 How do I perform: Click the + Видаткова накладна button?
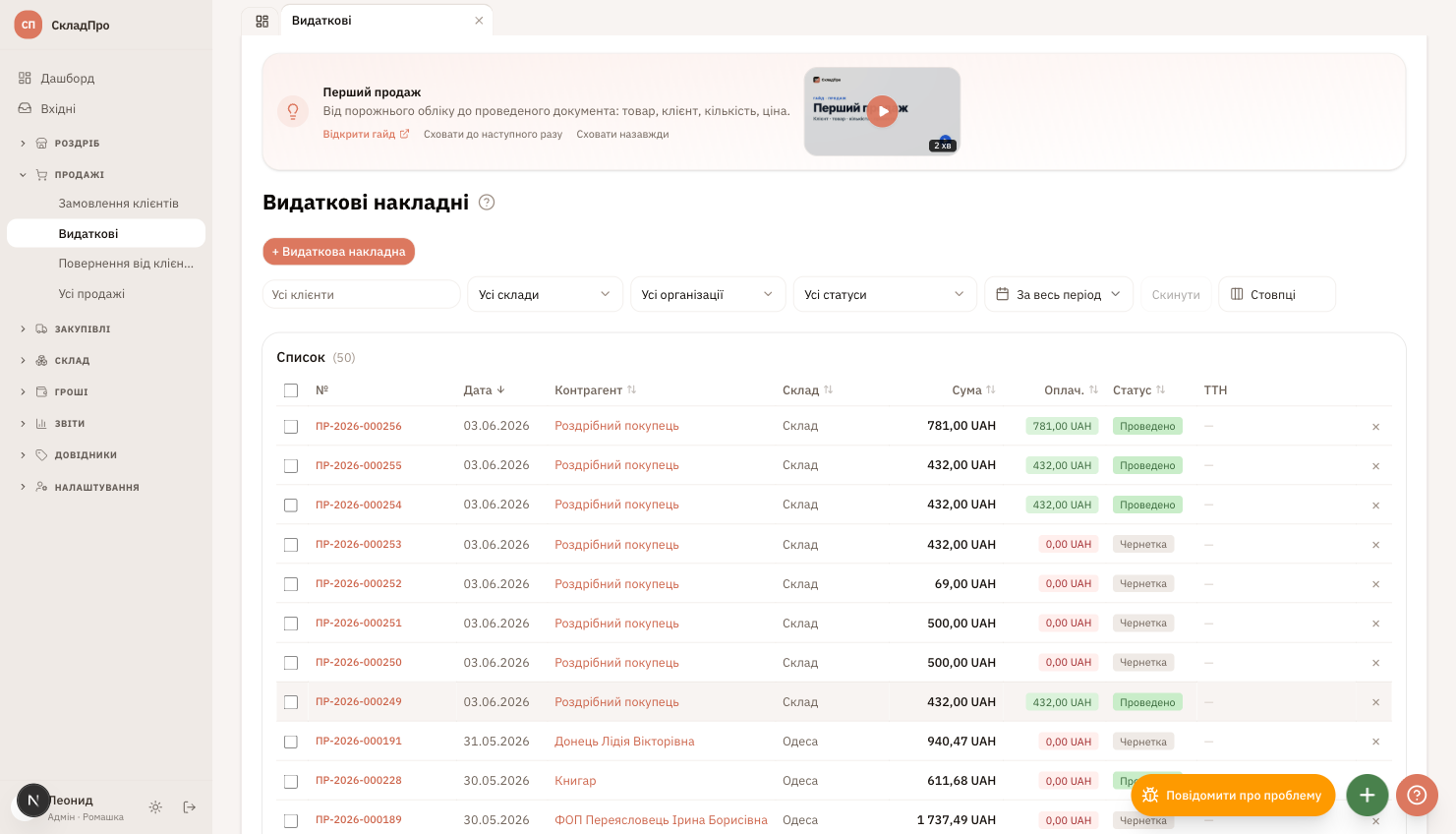[x=339, y=252]
